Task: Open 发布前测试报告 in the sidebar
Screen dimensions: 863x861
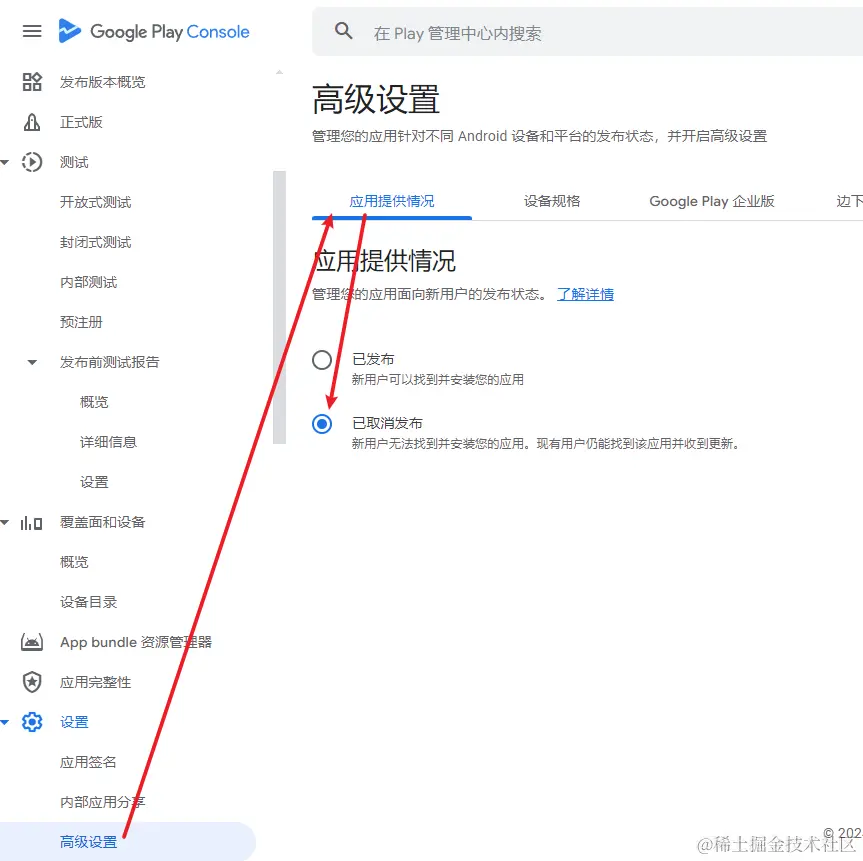Action: pos(110,362)
